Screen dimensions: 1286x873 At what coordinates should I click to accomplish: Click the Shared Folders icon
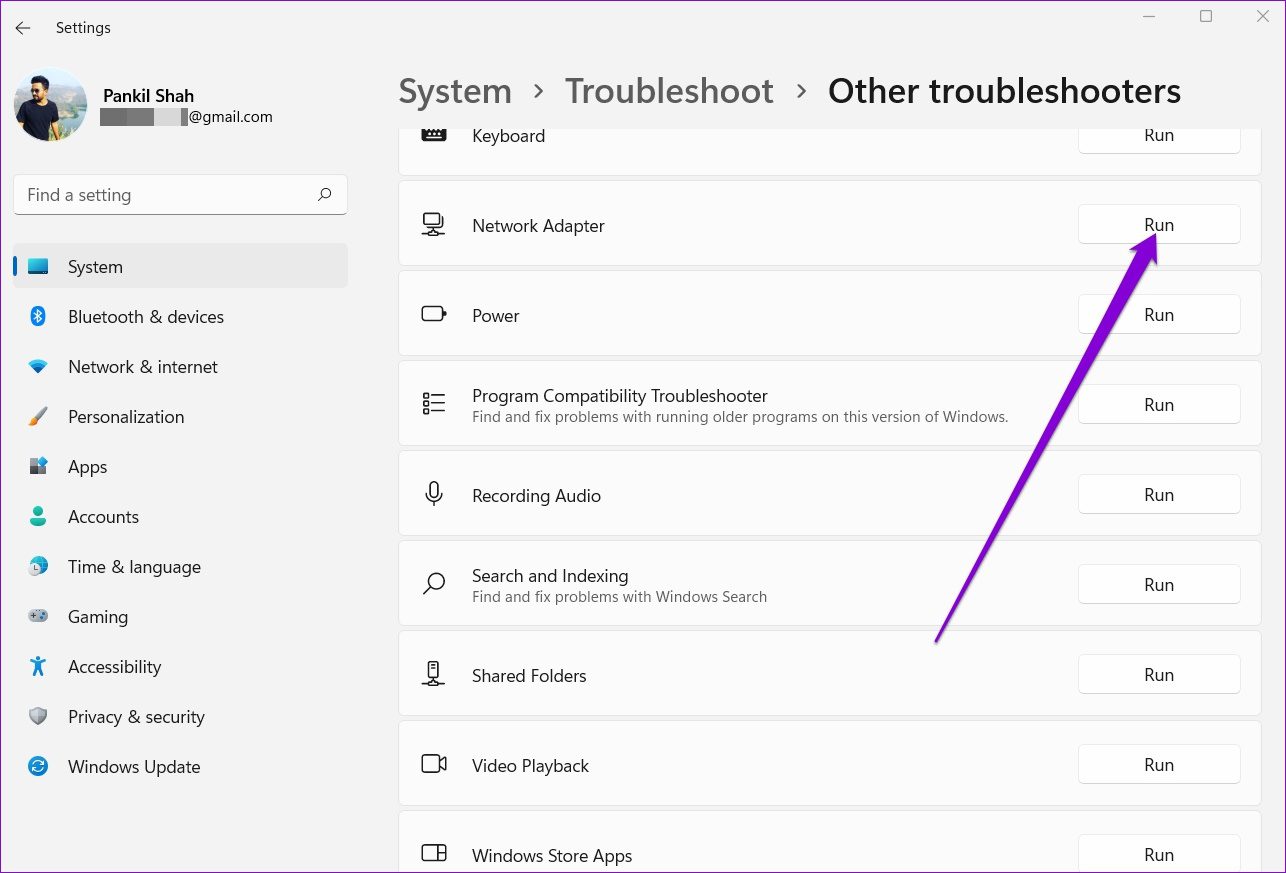point(433,674)
